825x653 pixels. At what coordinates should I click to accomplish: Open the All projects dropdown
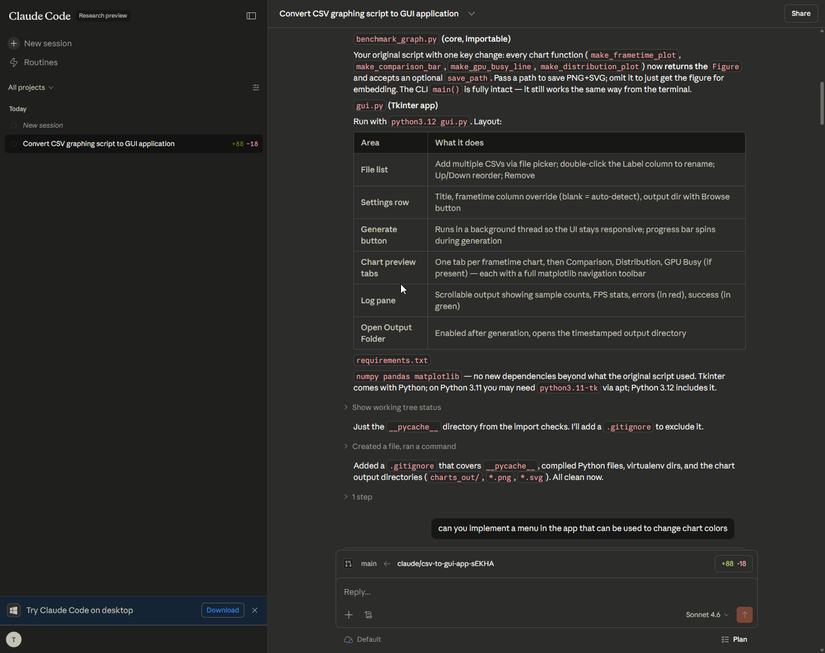coord(31,88)
